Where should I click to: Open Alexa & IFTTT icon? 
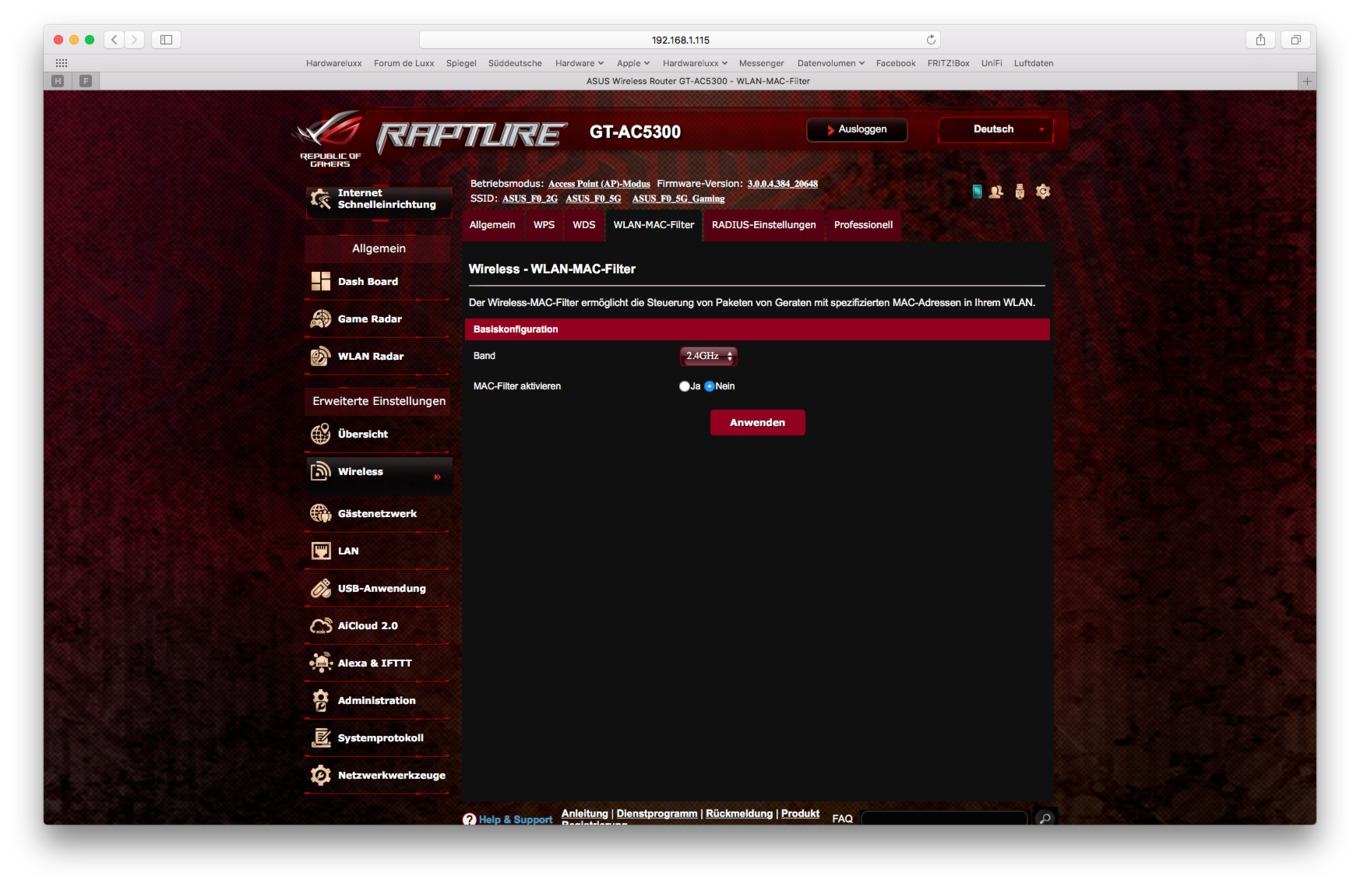321,663
